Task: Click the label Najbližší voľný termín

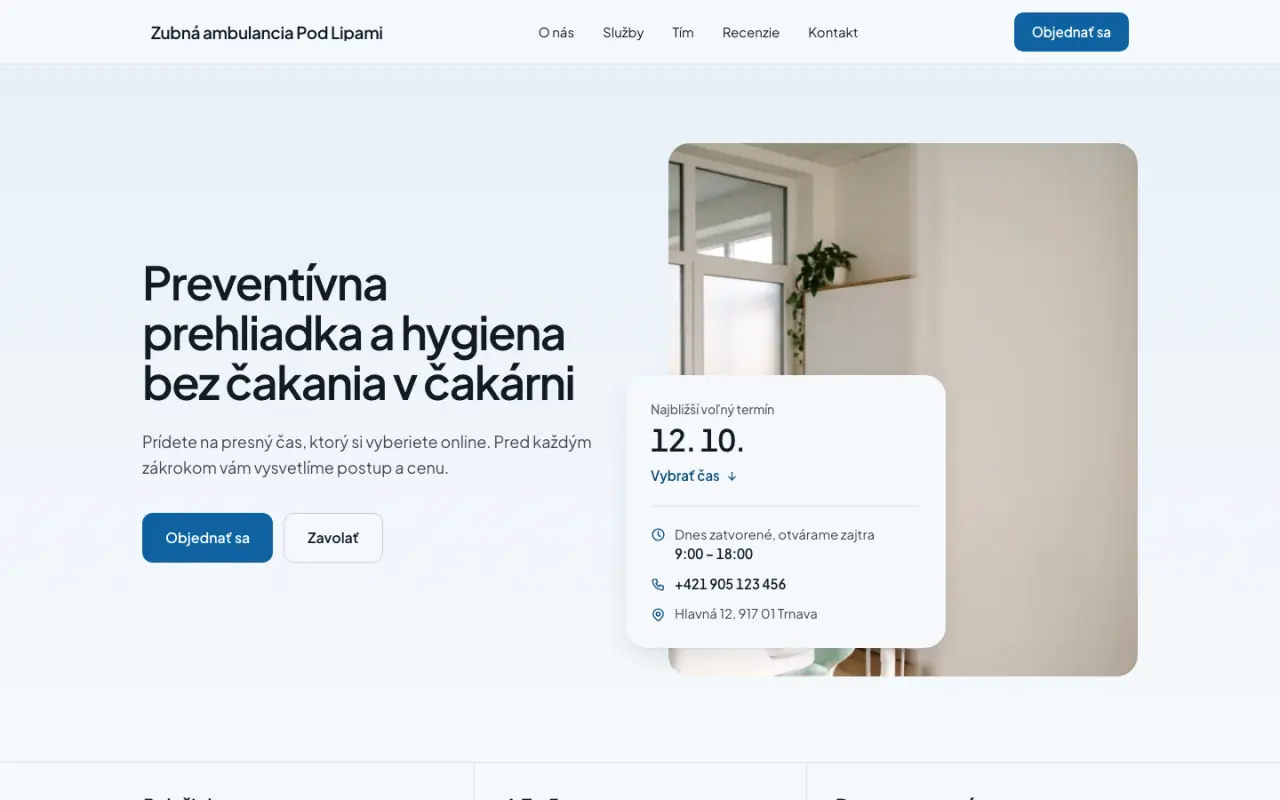Action: coord(713,409)
